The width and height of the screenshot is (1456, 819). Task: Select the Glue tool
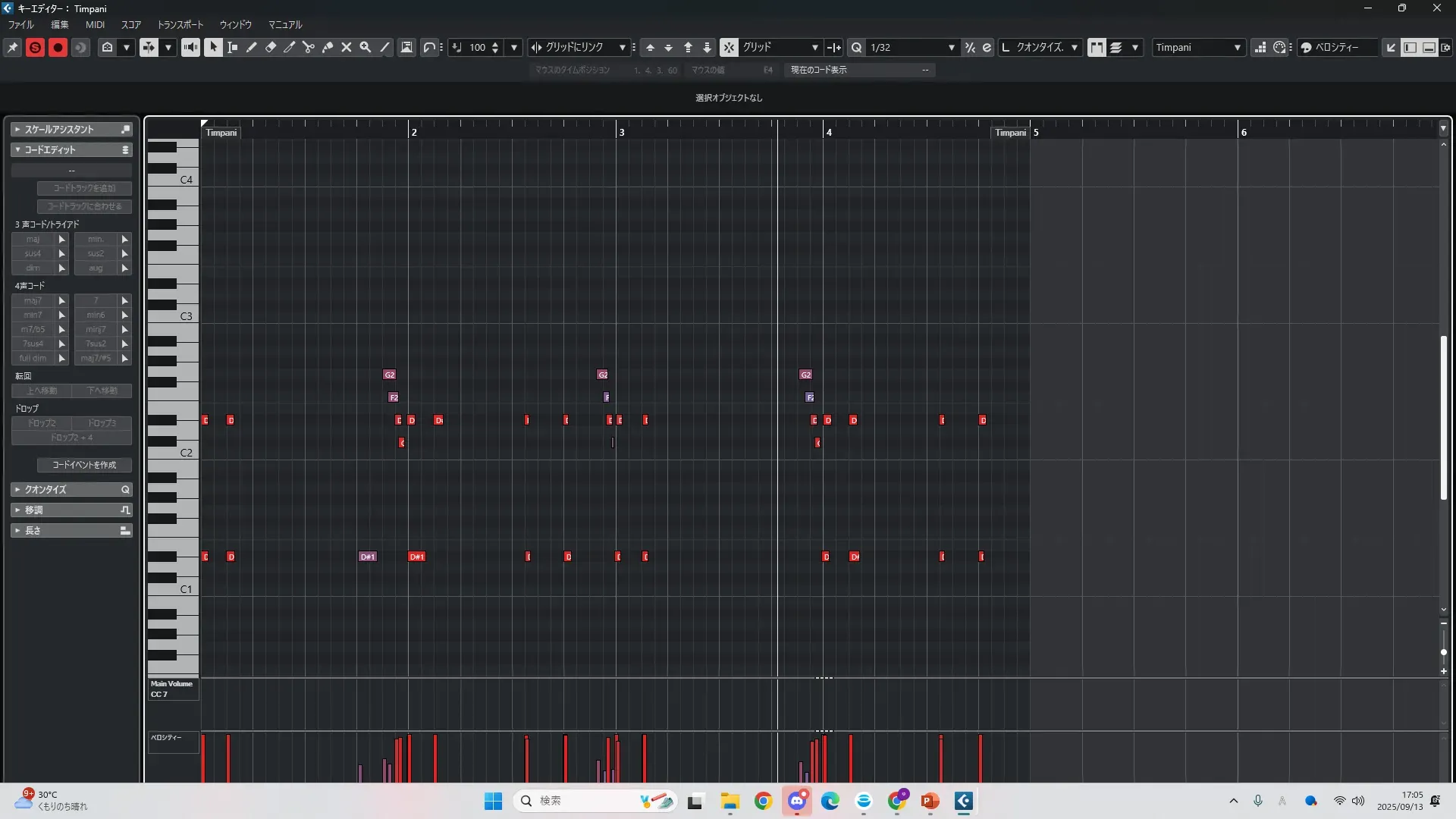click(328, 47)
